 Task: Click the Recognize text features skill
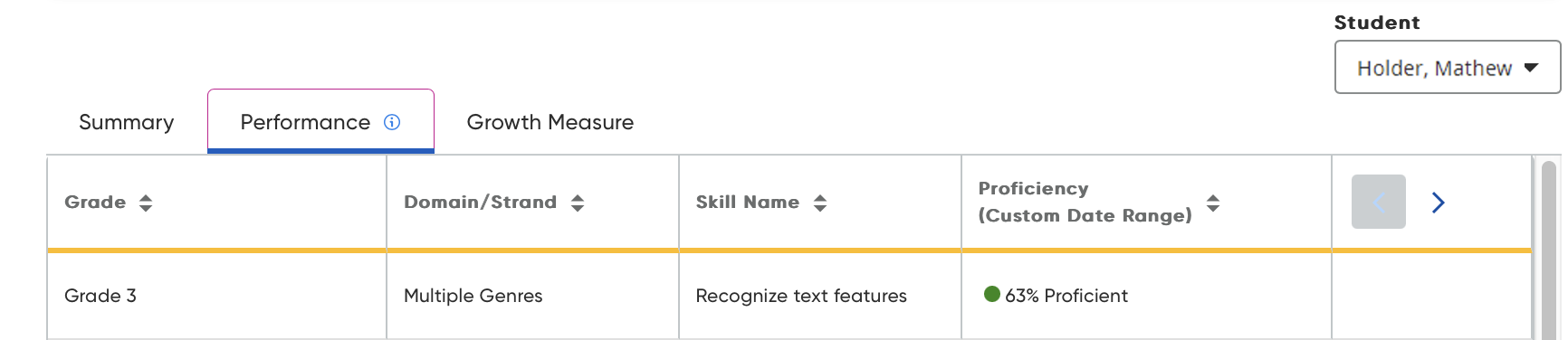point(801,296)
